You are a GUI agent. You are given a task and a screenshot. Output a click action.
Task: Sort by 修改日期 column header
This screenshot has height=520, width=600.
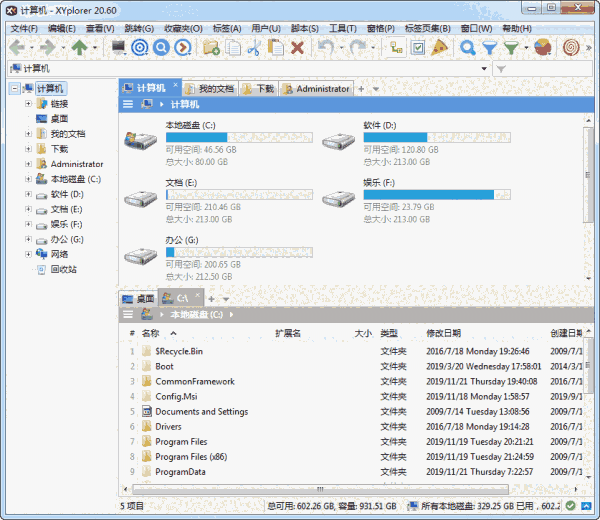pos(443,333)
